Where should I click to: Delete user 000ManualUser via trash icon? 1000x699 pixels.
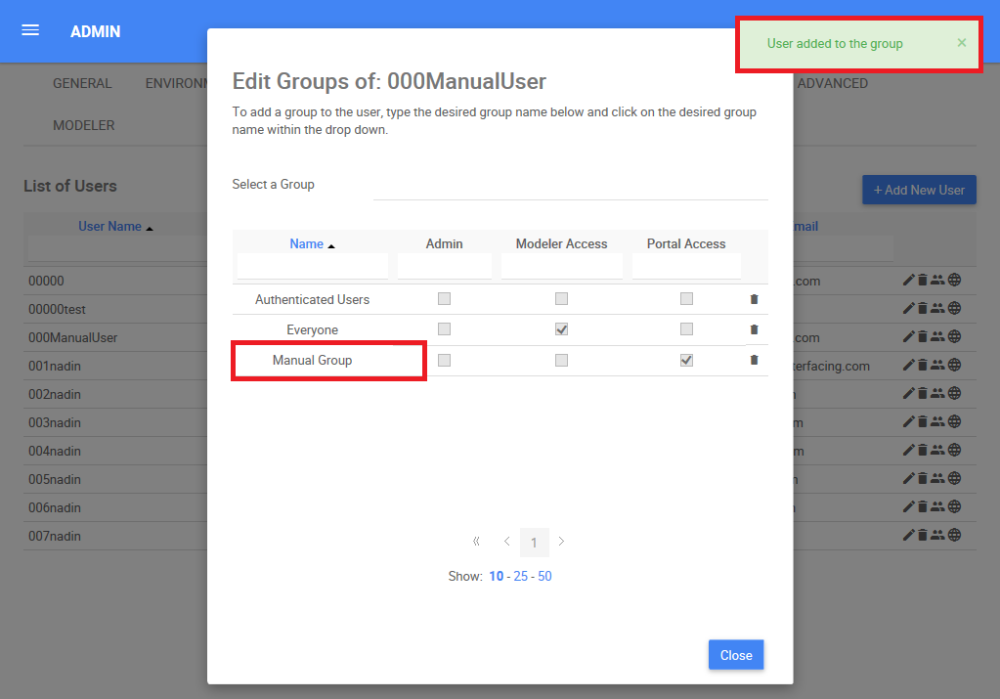922,337
